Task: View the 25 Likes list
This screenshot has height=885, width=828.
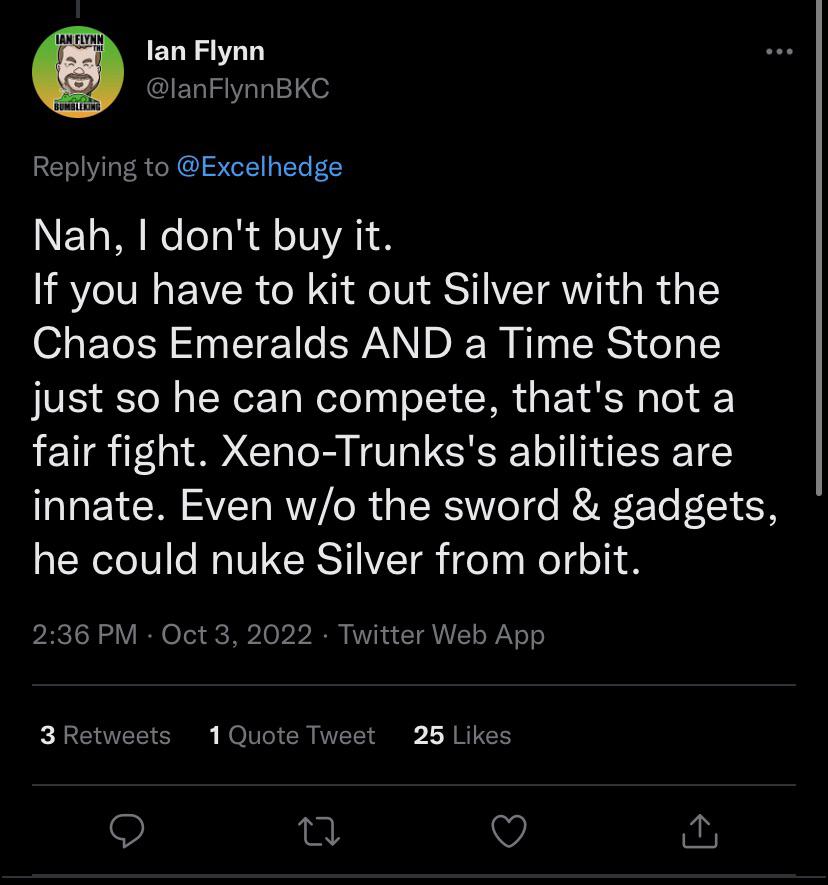Action: [462, 735]
